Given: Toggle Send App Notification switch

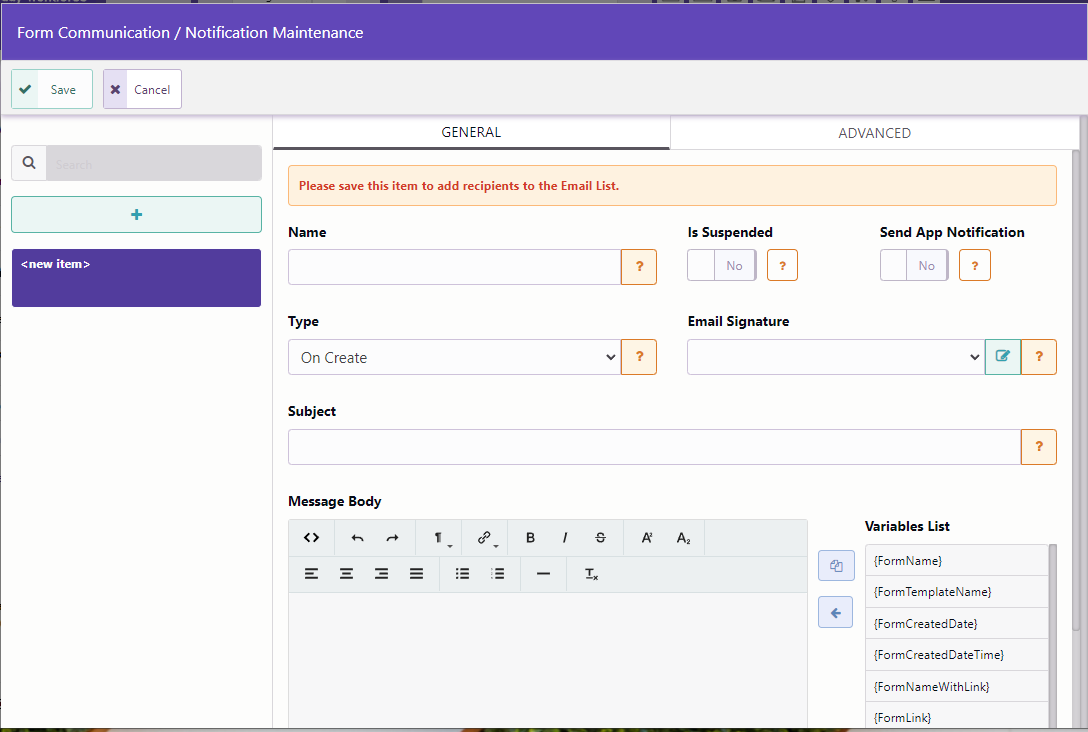Looking at the screenshot, I should click(x=914, y=266).
